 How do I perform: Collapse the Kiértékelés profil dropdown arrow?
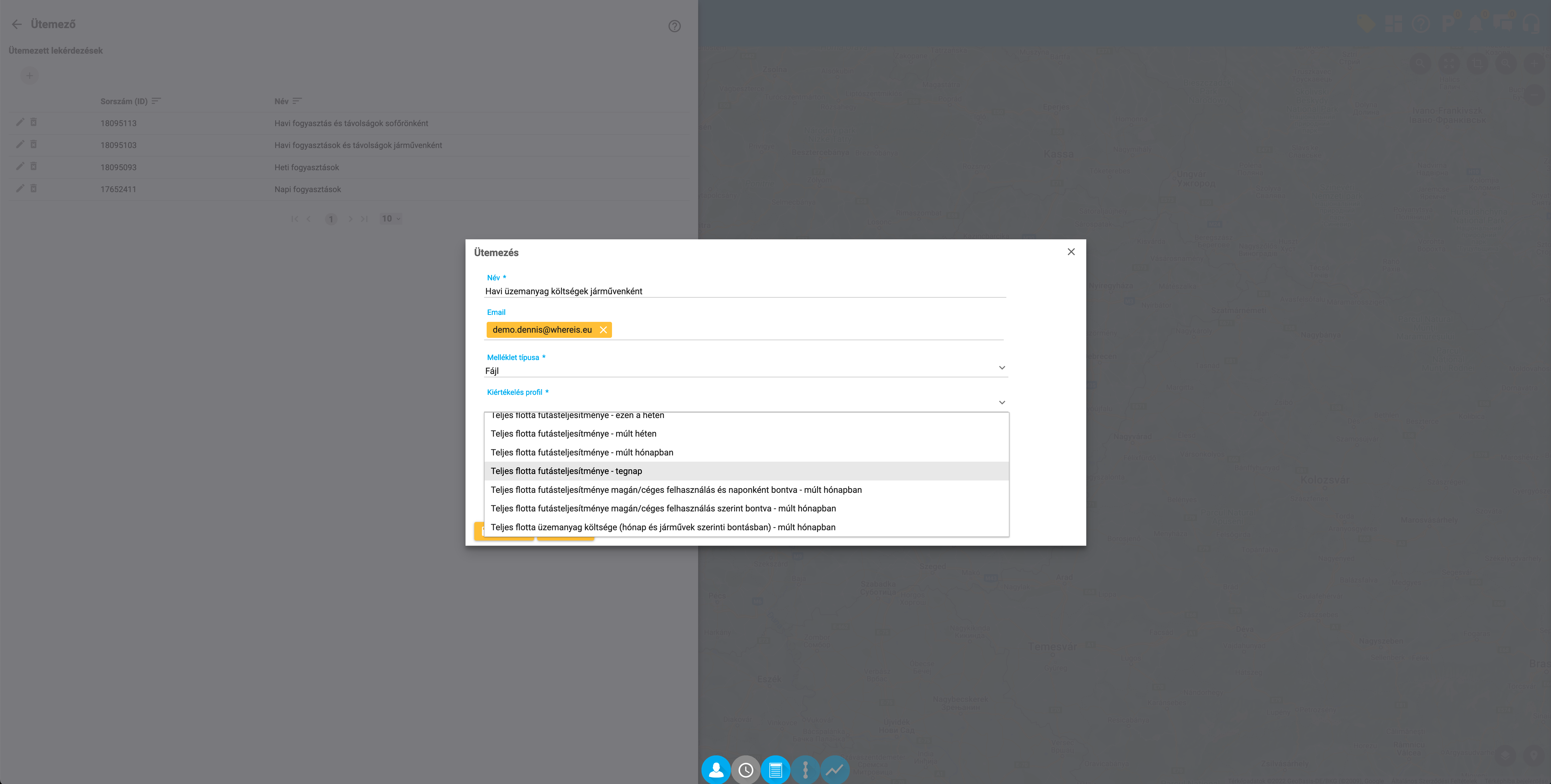pyautogui.click(x=1002, y=402)
